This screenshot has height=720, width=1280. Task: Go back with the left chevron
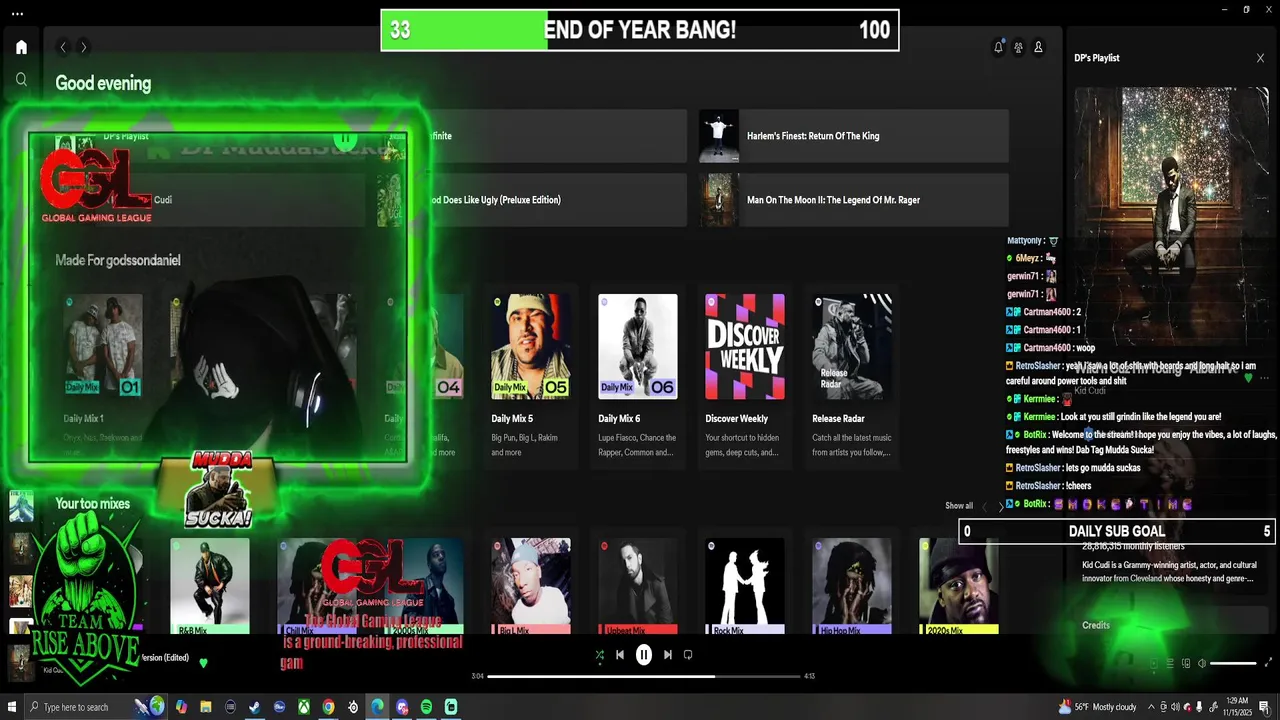pos(63,47)
